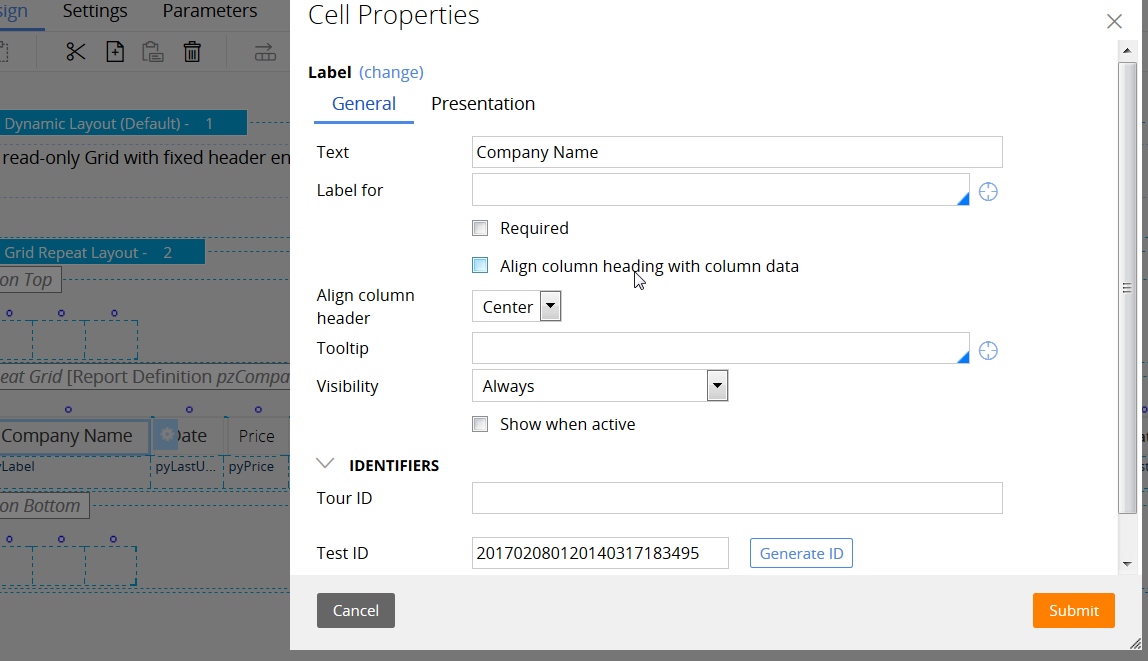The image size is (1148, 661).
Task: Toggle the Required checkbox
Action: point(480,228)
